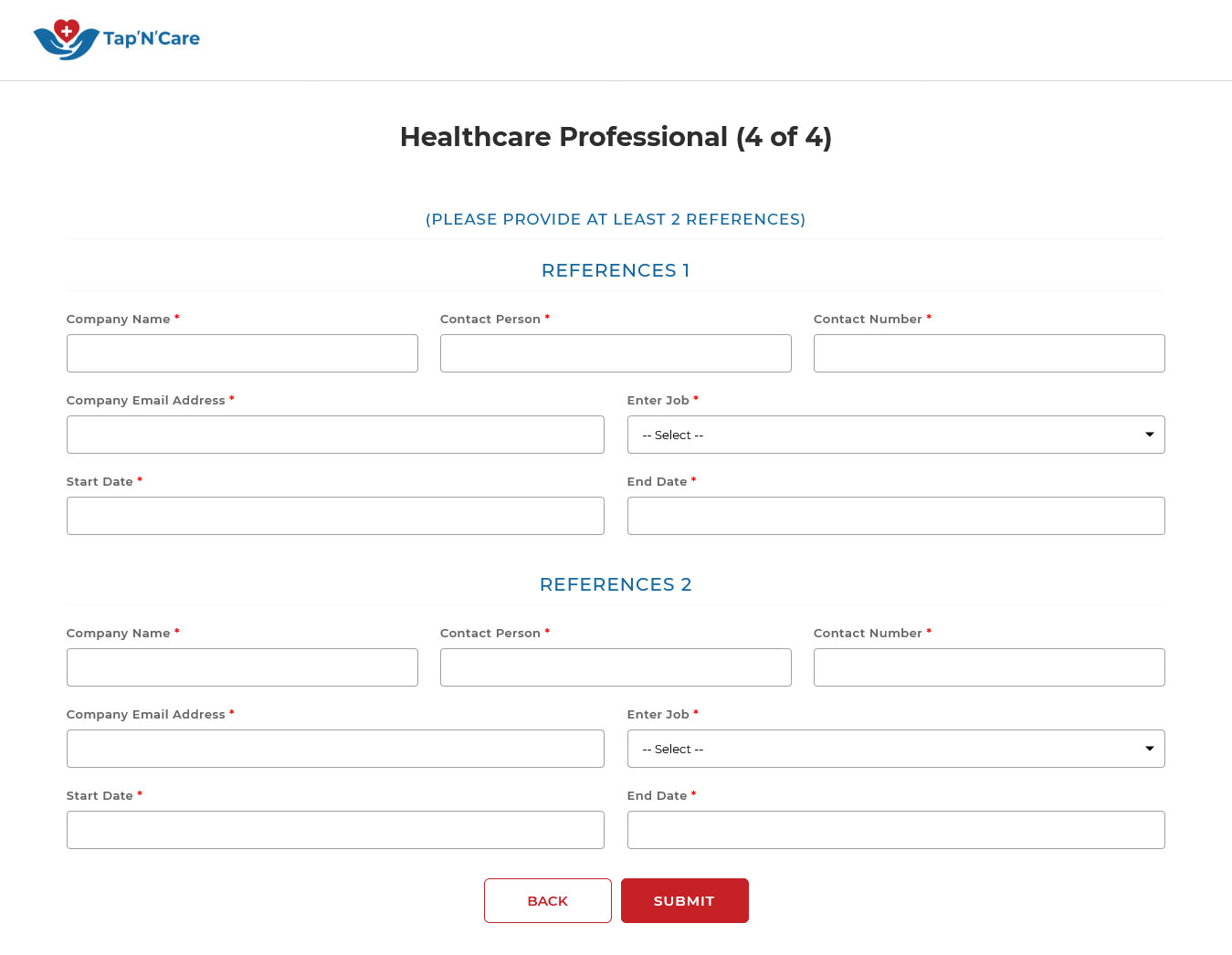Screen dimensions: 1232x955
Task: Click the Back button
Action: pyautogui.click(x=548, y=900)
